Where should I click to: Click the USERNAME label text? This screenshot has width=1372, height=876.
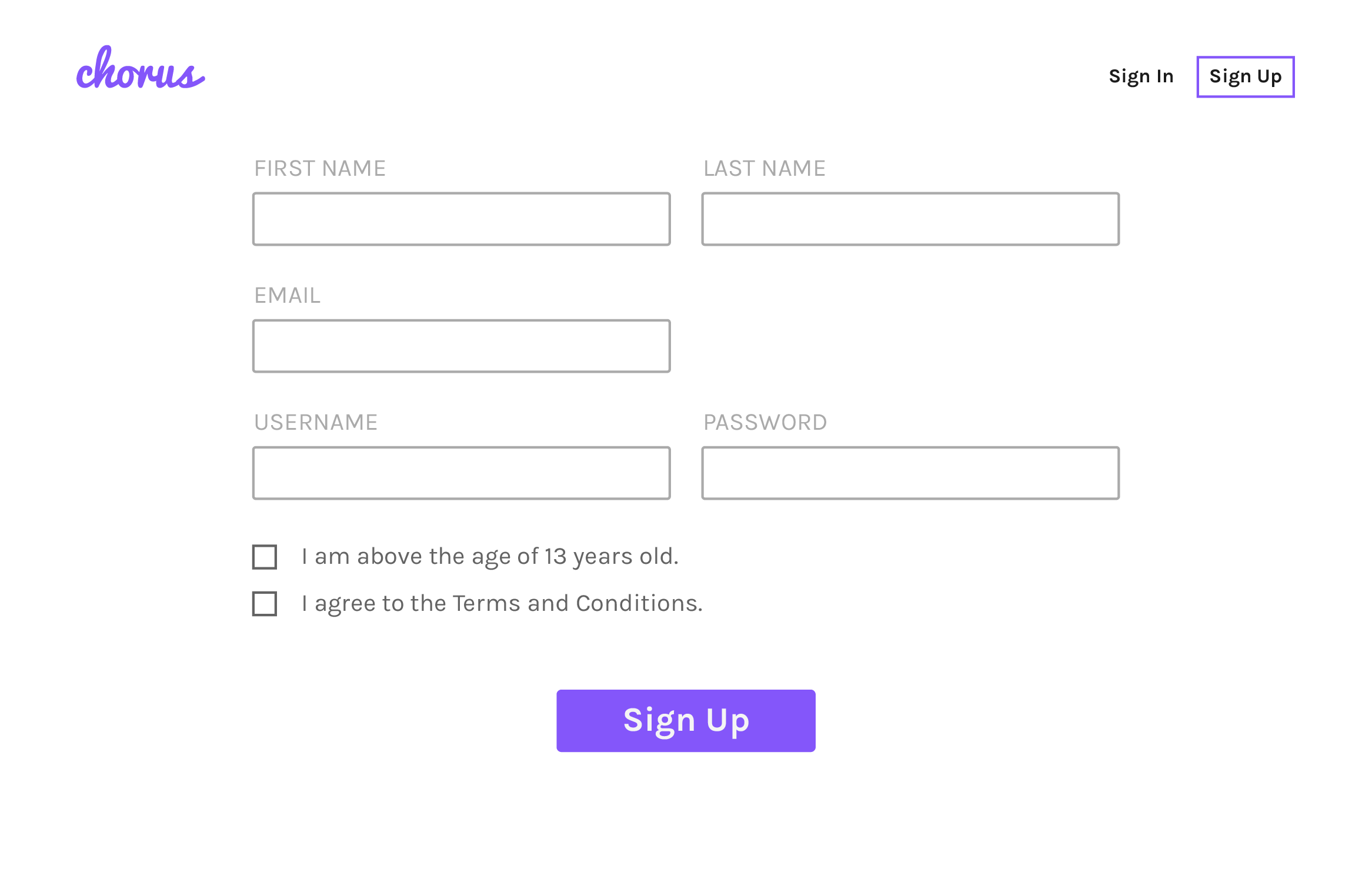(316, 423)
